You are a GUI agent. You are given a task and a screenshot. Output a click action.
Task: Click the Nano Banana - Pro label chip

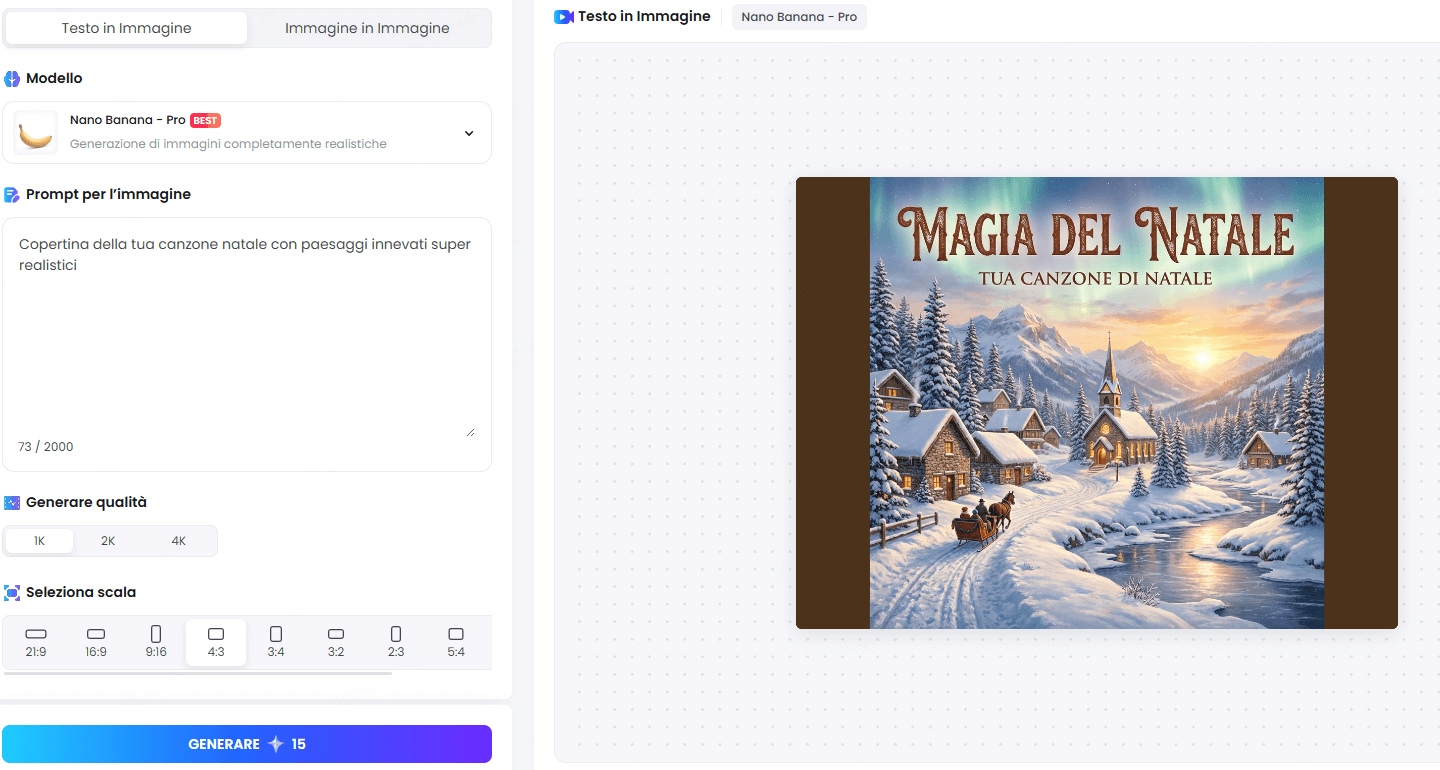coord(799,16)
